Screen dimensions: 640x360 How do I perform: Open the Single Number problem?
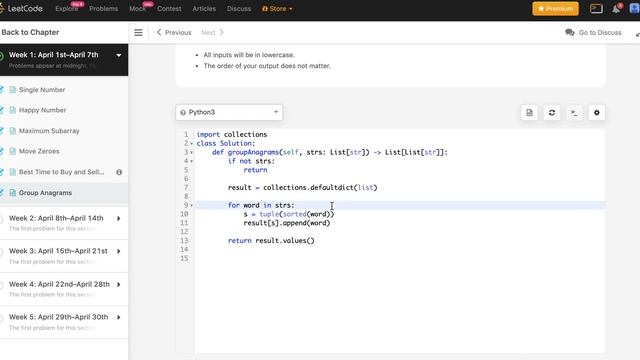(x=42, y=90)
